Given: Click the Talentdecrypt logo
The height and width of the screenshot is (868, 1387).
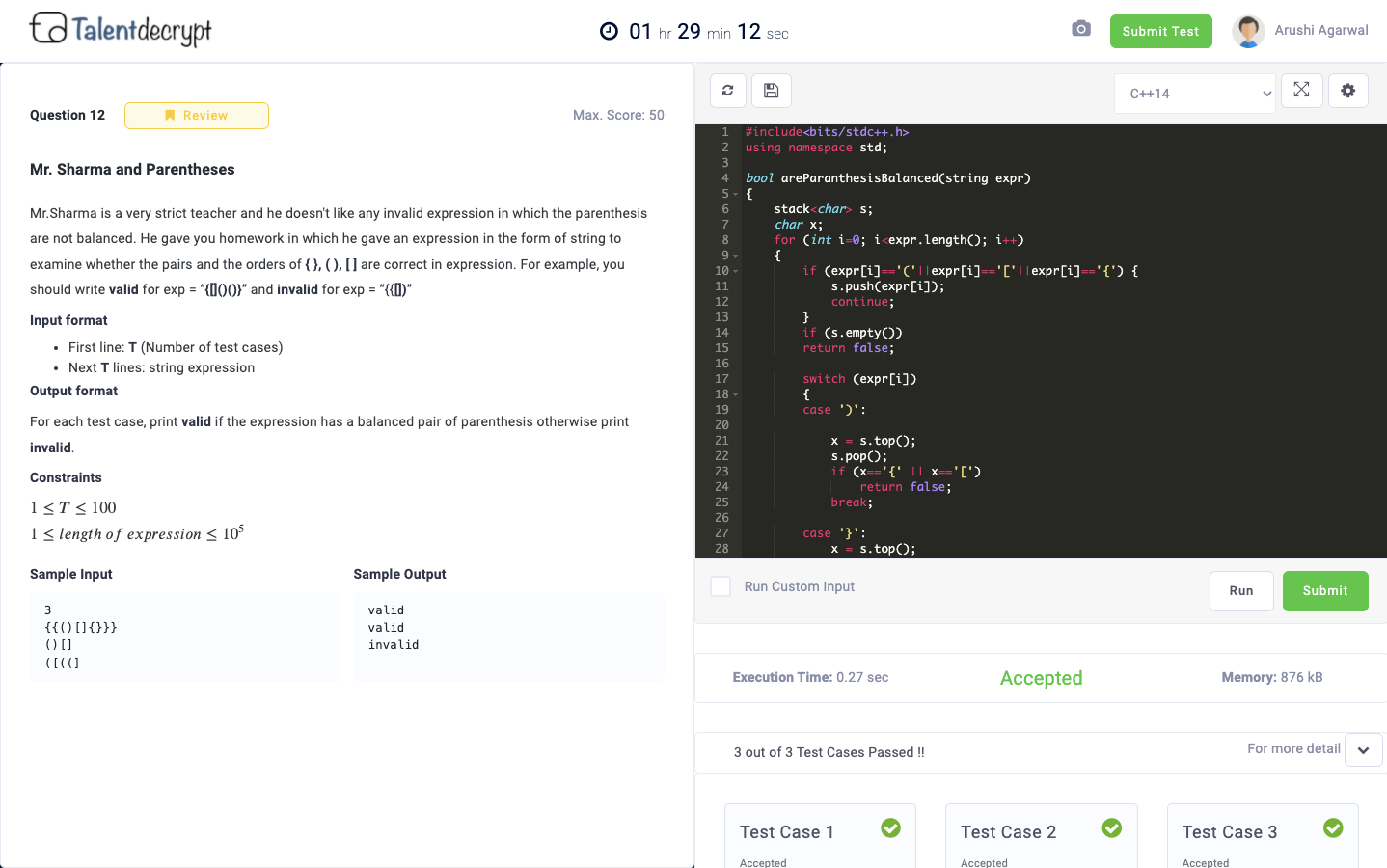Looking at the screenshot, I should [x=121, y=30].
